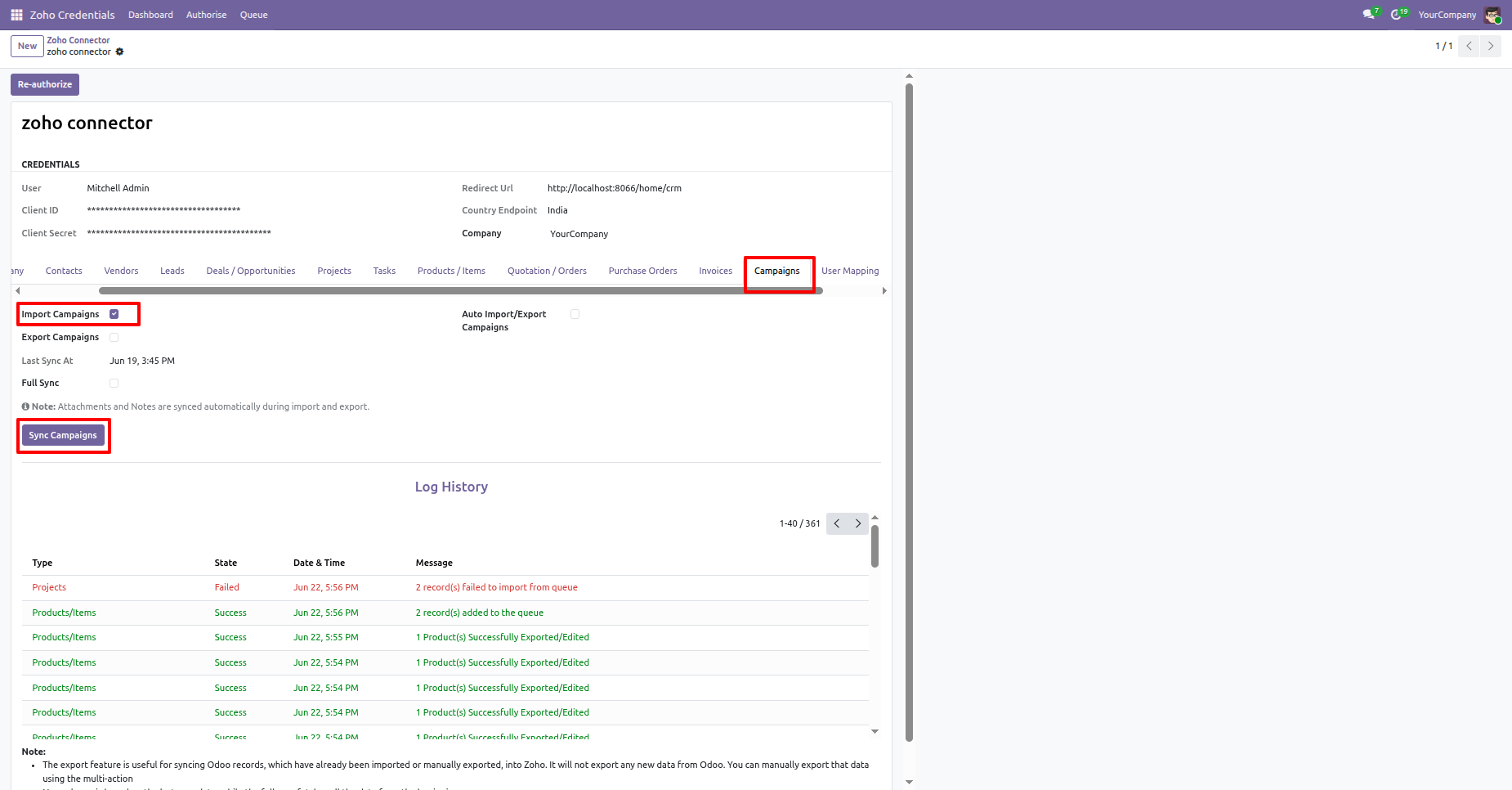
Task: Go to the previous record arrow
Action: [1470, 46]
